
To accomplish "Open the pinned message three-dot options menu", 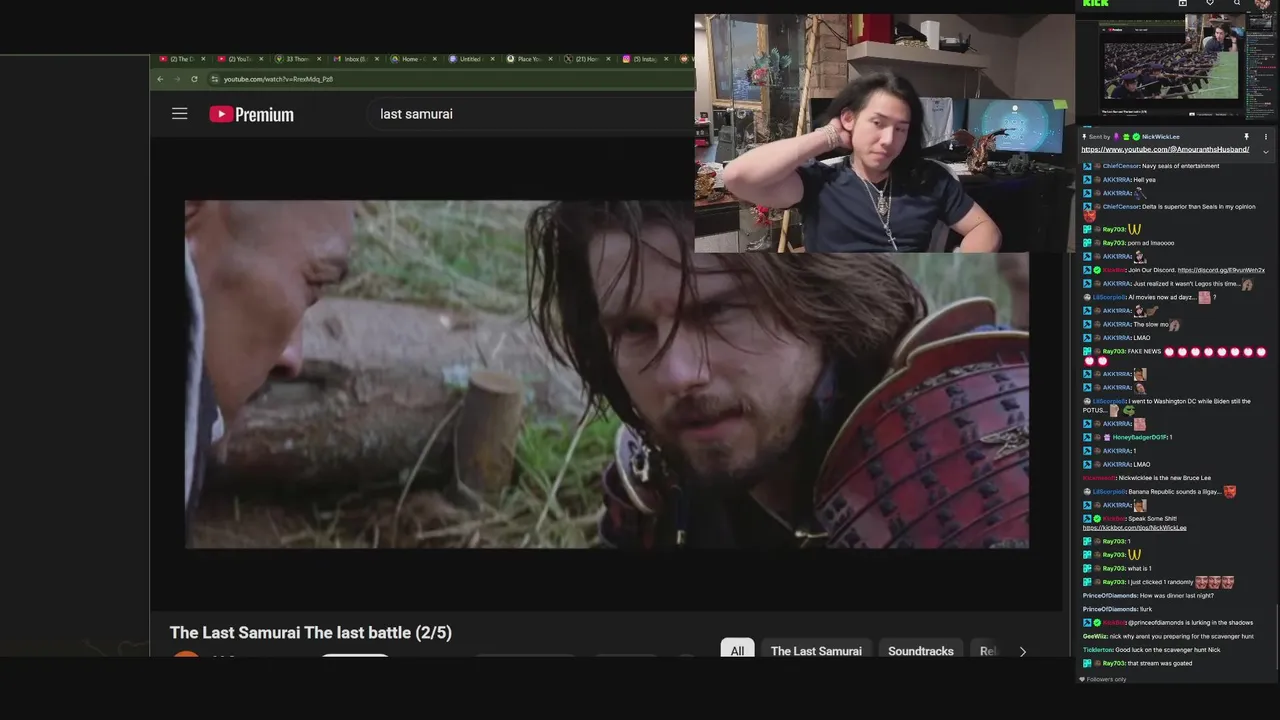I will 1266,137.
